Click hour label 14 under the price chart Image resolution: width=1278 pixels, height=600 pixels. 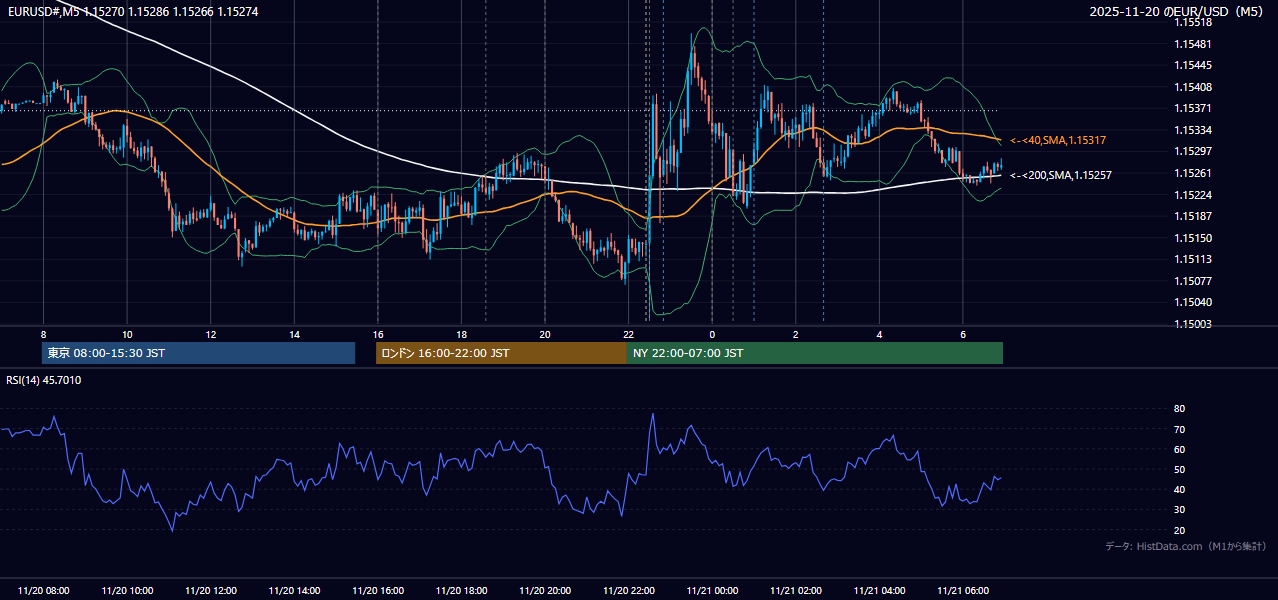294,334
